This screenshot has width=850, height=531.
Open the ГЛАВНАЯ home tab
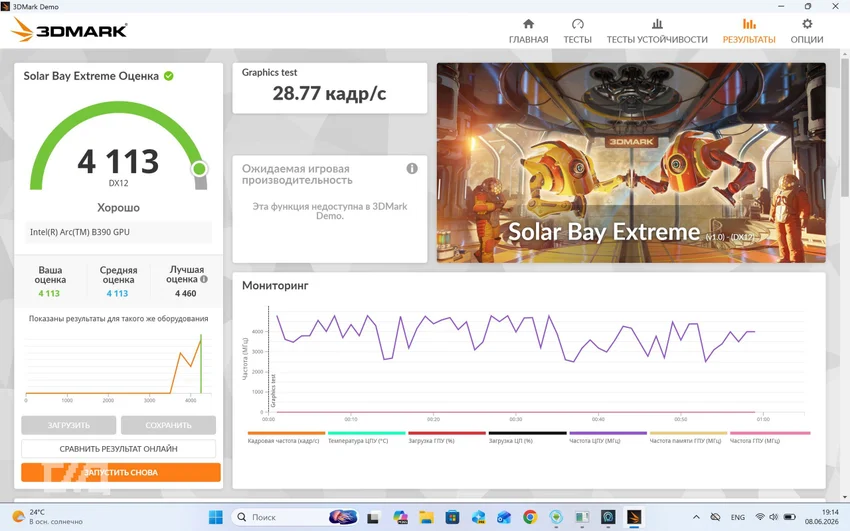528,31
